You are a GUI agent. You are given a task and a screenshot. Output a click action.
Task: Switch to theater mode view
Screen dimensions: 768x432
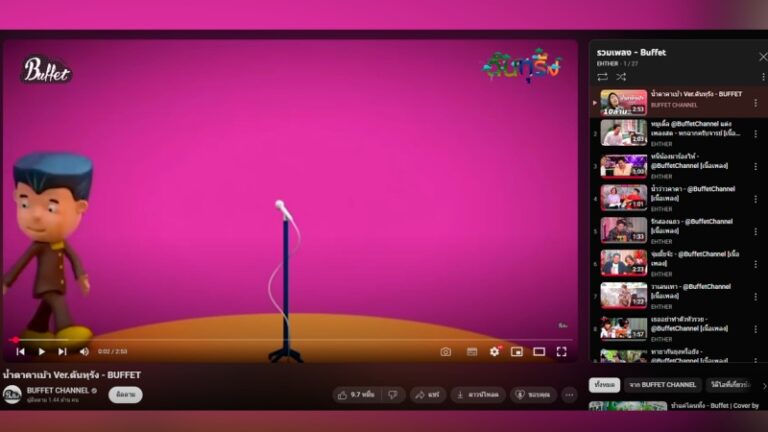539,352
